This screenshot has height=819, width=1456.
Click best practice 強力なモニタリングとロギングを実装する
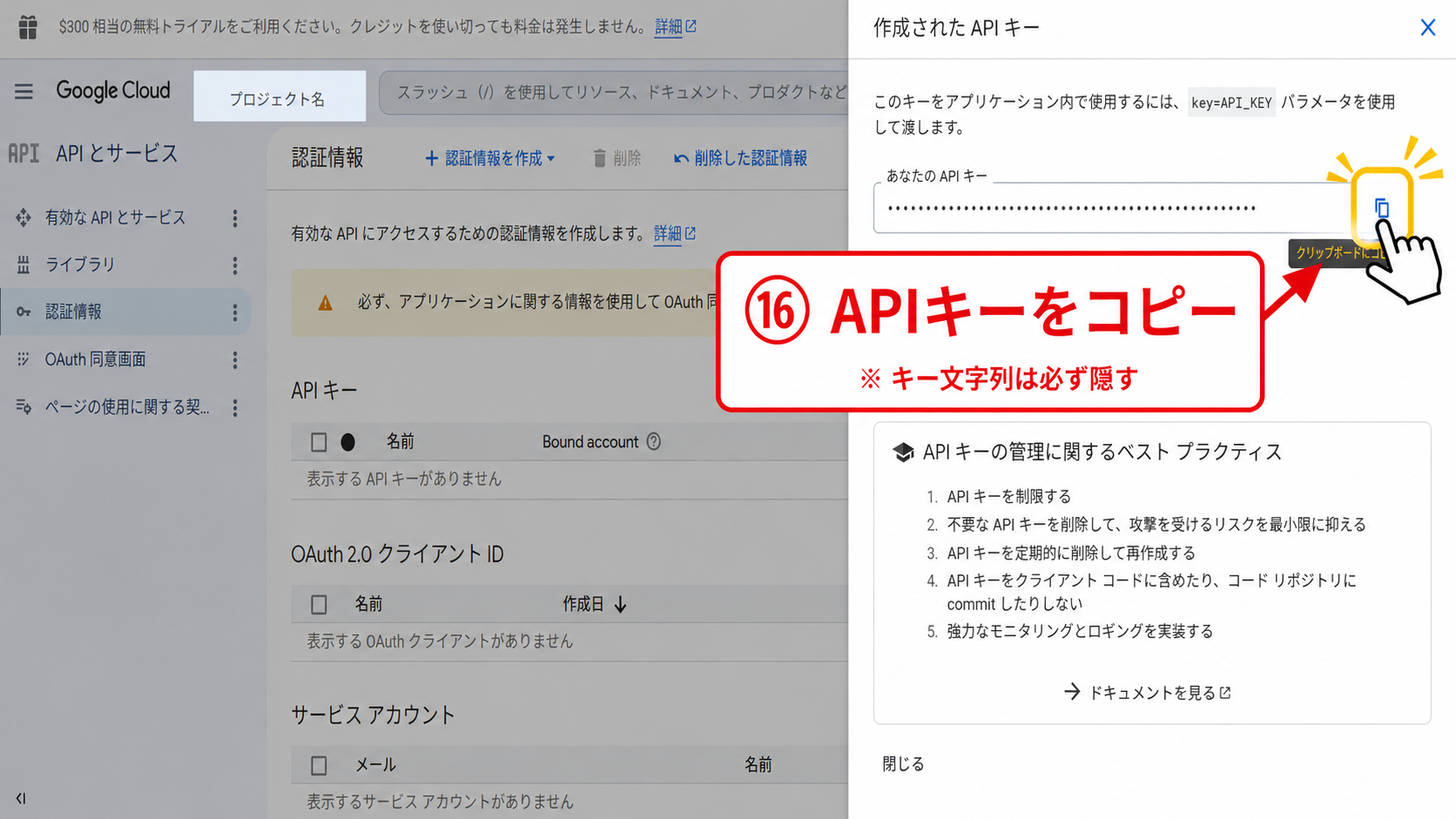[x=1080, y=631]
